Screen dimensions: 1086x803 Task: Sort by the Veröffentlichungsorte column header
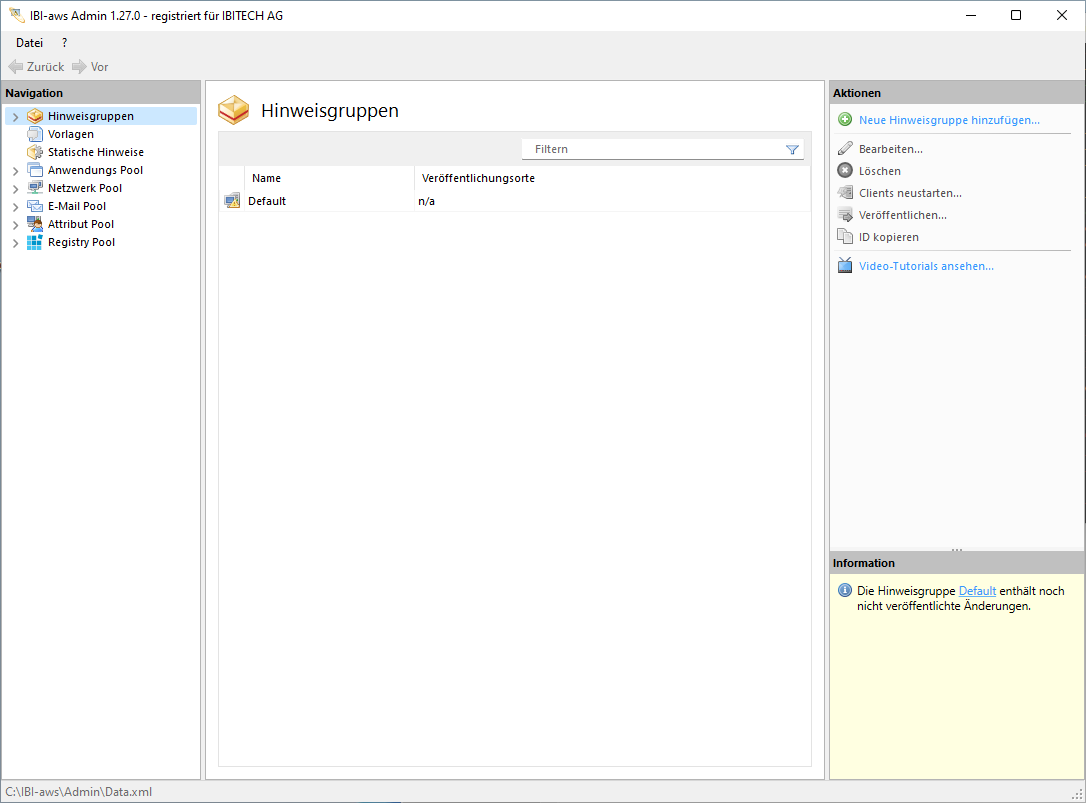478,178
